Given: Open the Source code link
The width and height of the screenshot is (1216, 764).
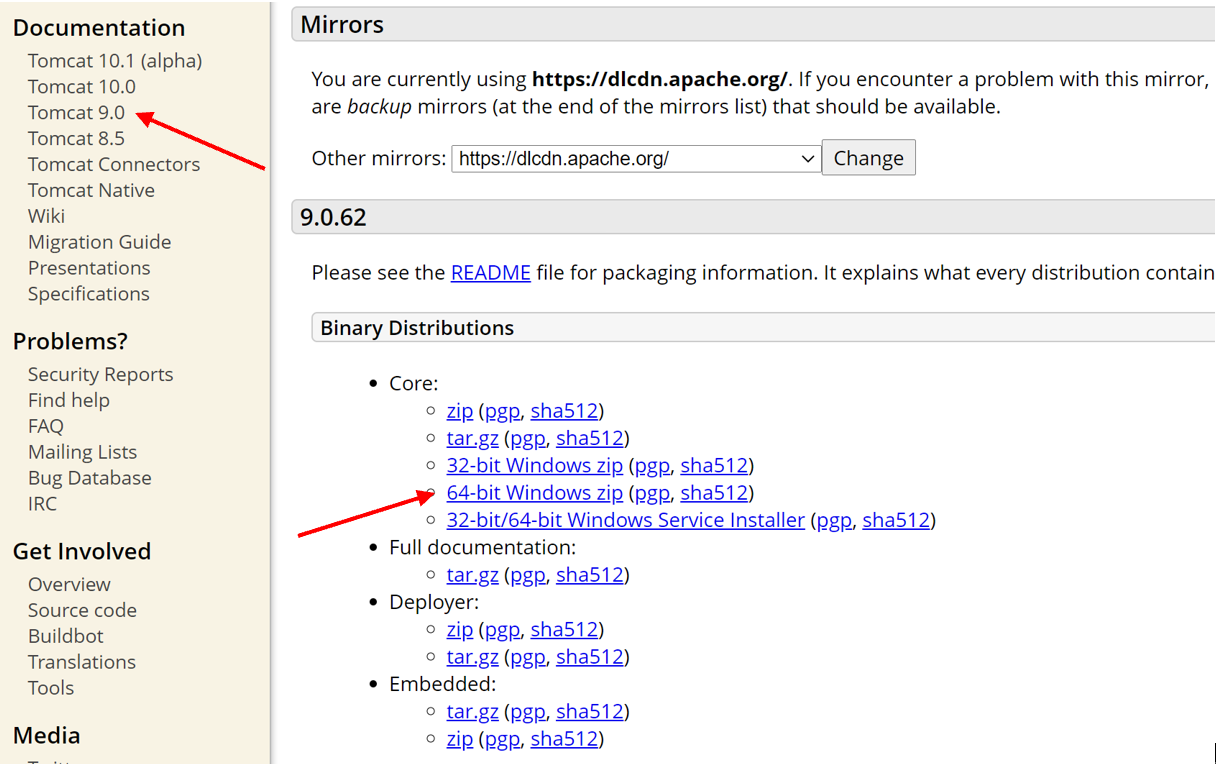Looking at the screenshot, I should click(x=82, y=611).
